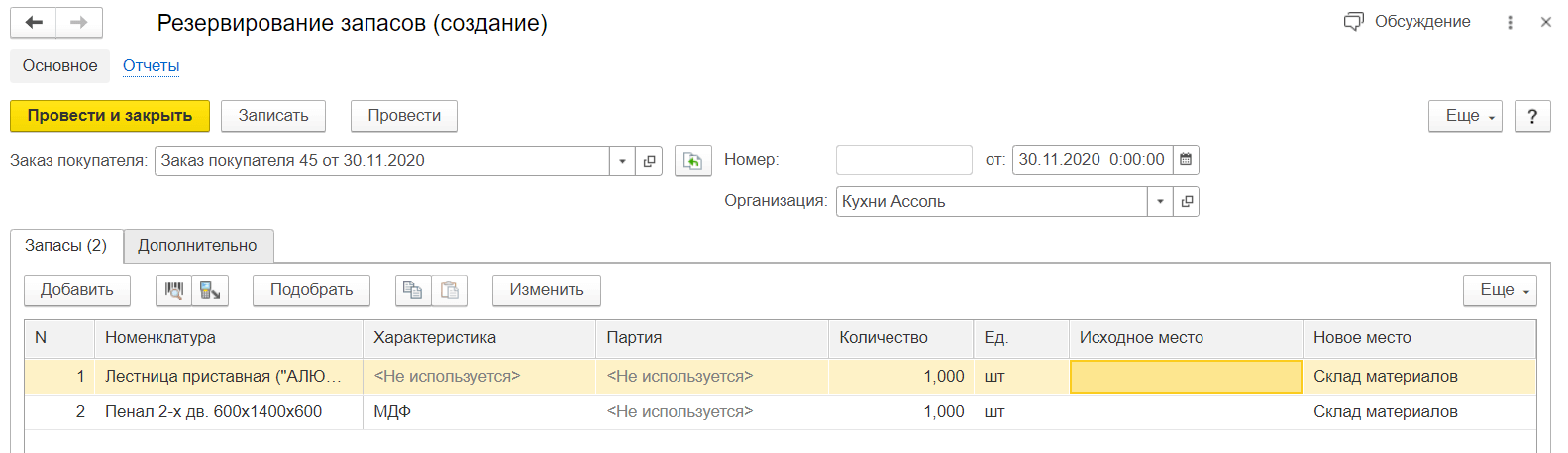Click the copy rows icon

[x=412, y=290]
